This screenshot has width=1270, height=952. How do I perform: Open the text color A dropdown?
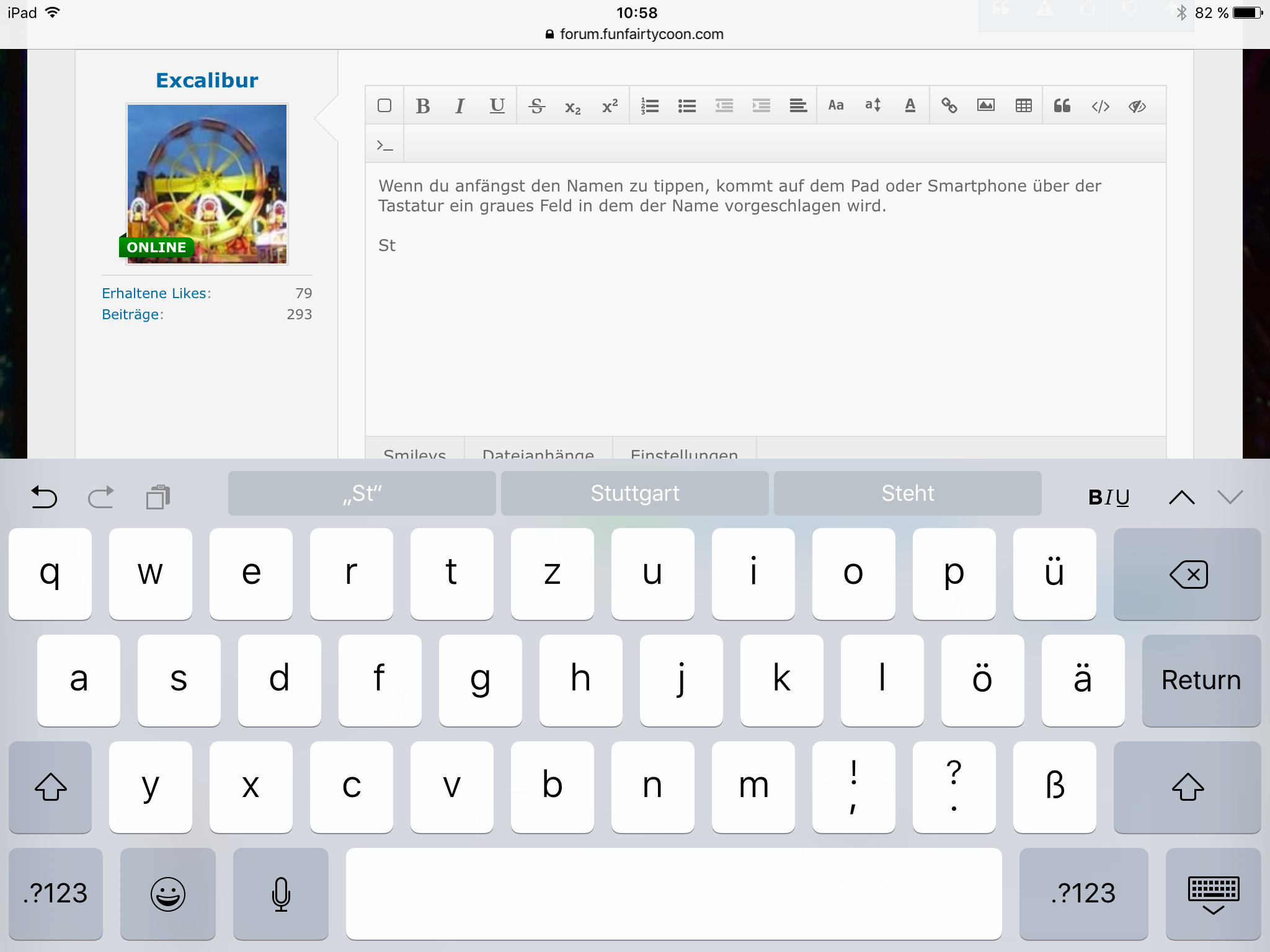(910, 106)
